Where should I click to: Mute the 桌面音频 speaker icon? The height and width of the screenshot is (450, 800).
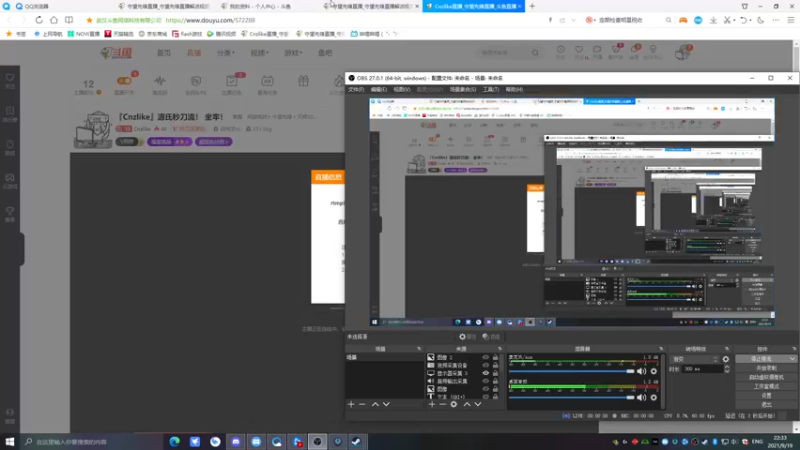pos(641,397)
